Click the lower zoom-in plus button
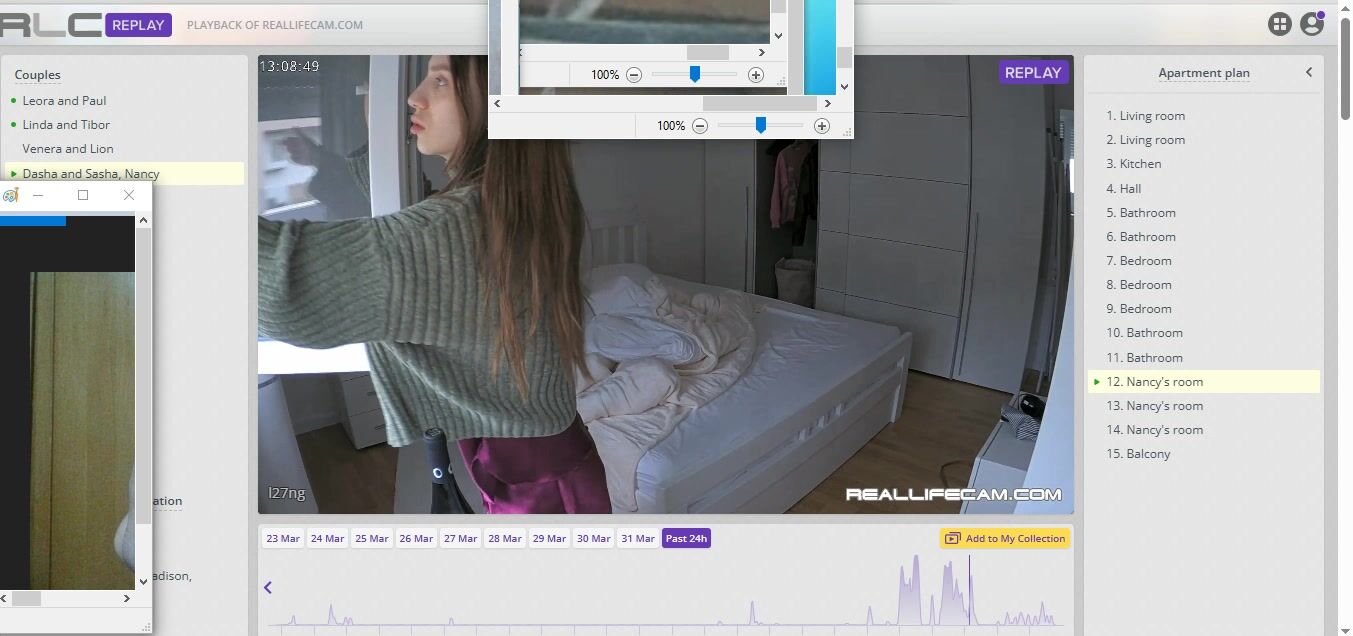This screenshot has width=1353, height=636. pyautogui.click(x=821, y=126)
